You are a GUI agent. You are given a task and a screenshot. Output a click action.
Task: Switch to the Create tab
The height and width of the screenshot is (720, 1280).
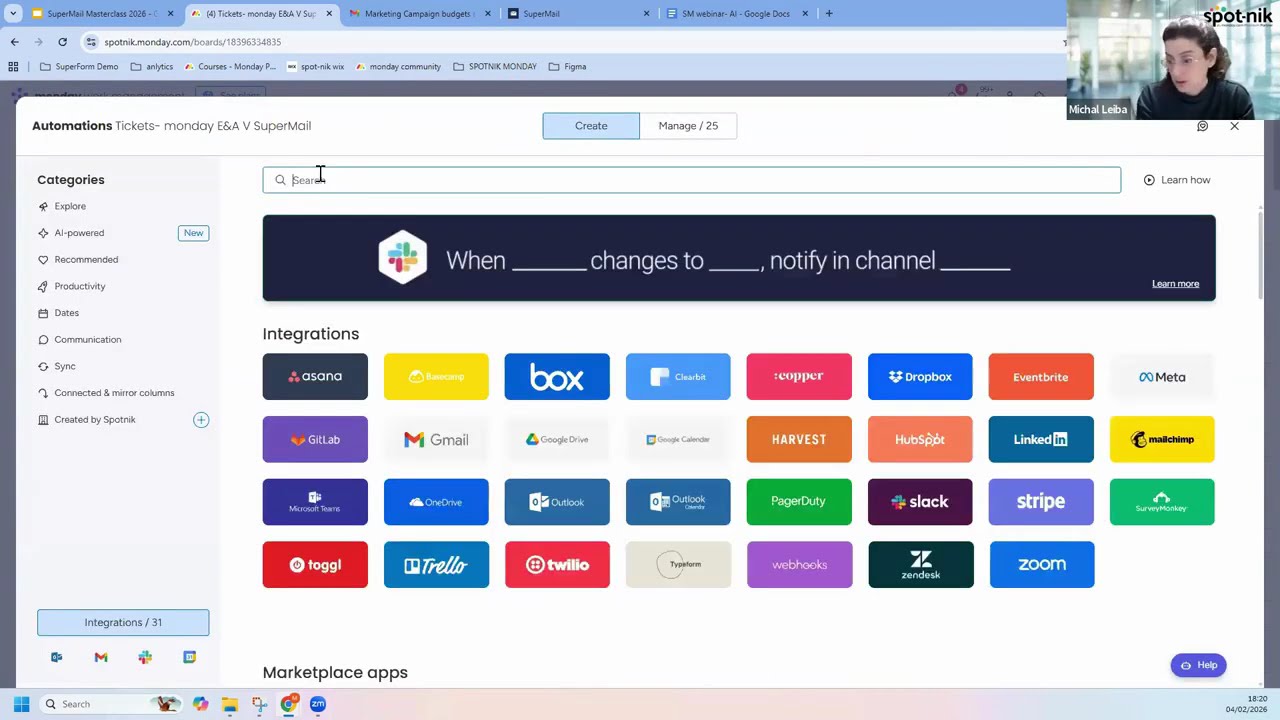click(591, 126)
